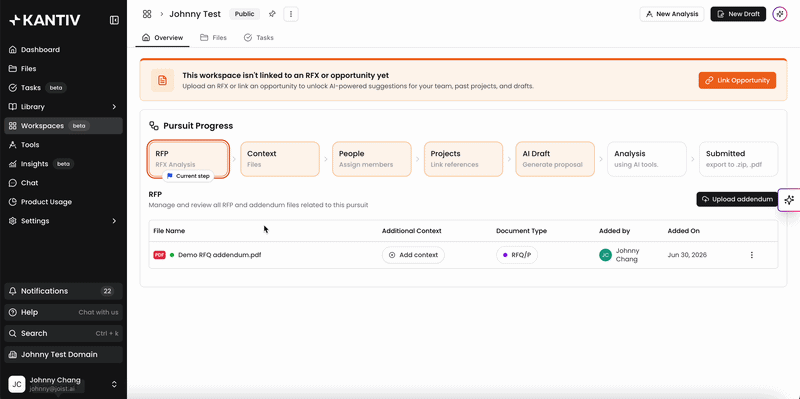Click the Link Opportunity button
This screenshot has height=399, width=800.
[x=737, y=81]
